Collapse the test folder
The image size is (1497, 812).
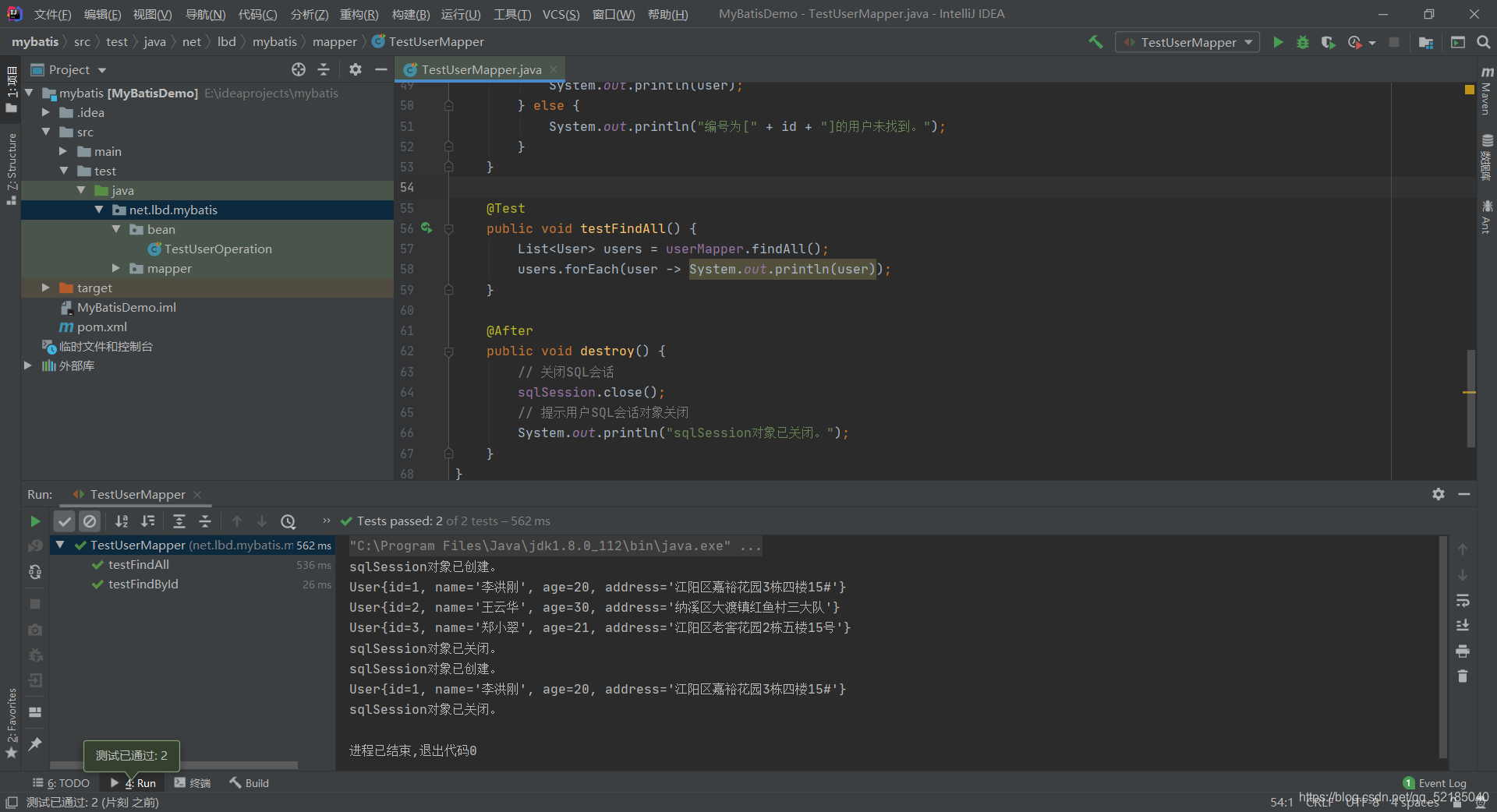(63, 171)
